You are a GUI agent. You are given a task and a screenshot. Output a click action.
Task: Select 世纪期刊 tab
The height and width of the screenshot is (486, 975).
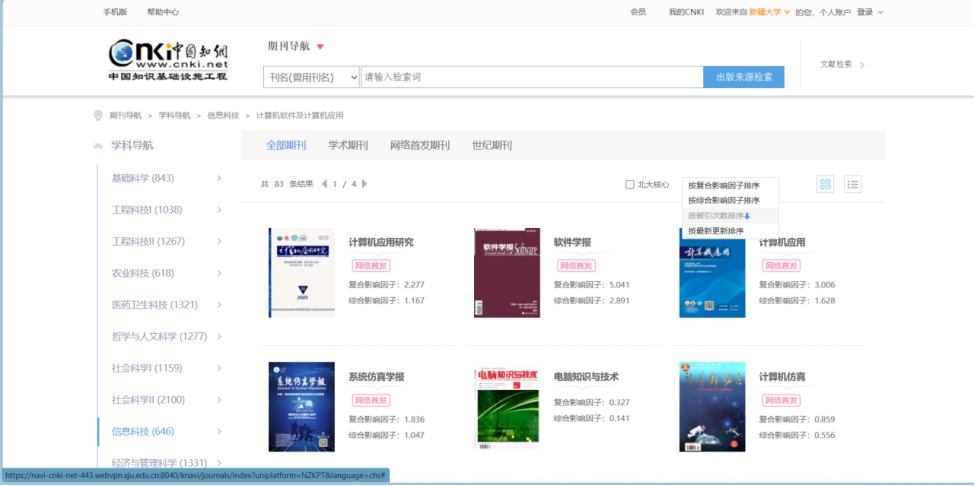492,145
